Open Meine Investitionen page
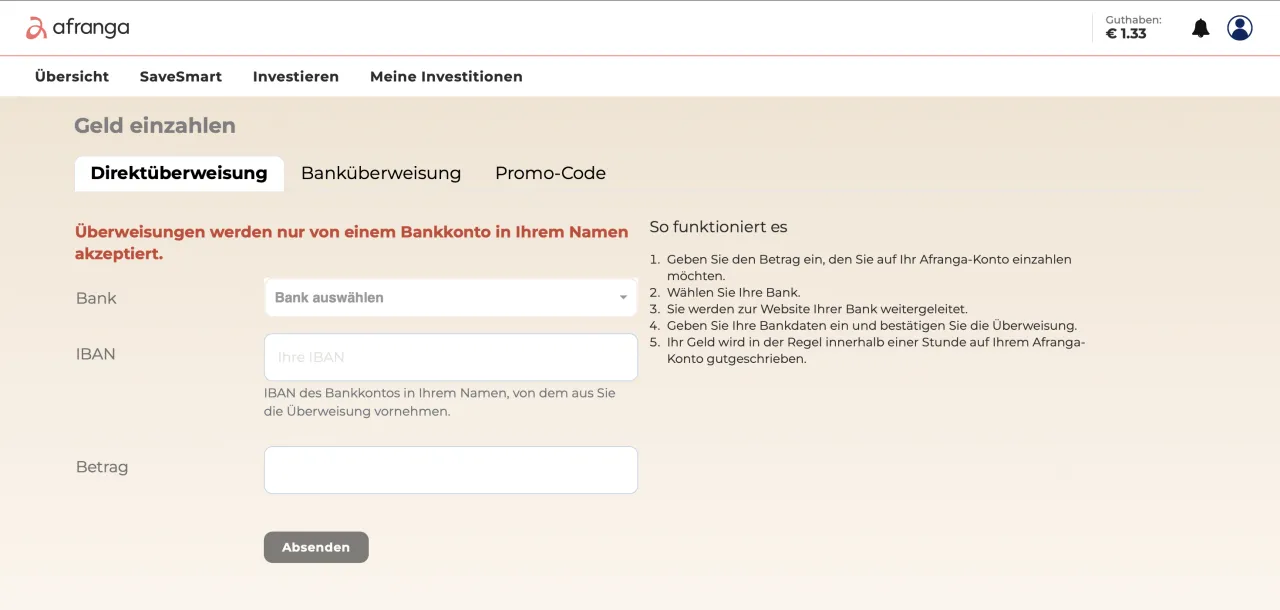The width and height of the screenshot is (1280, 610). click(x=446, y=76)
